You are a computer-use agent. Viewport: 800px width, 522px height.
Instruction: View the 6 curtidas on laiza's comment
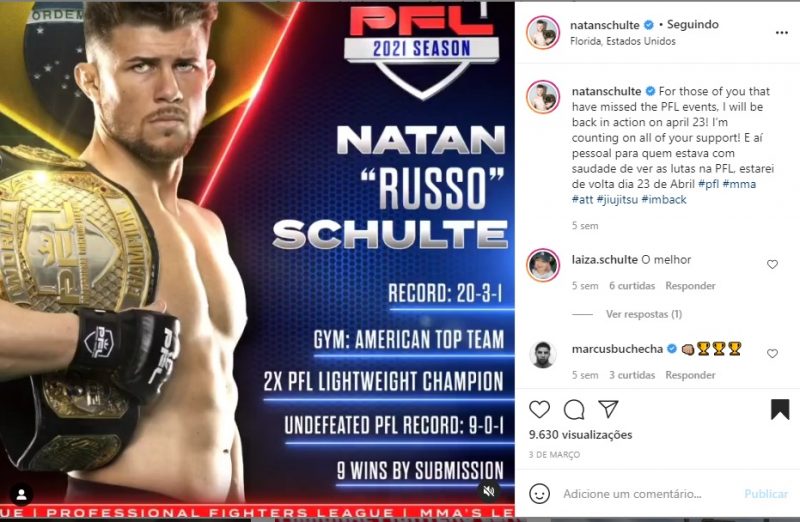tap(632, 286)
